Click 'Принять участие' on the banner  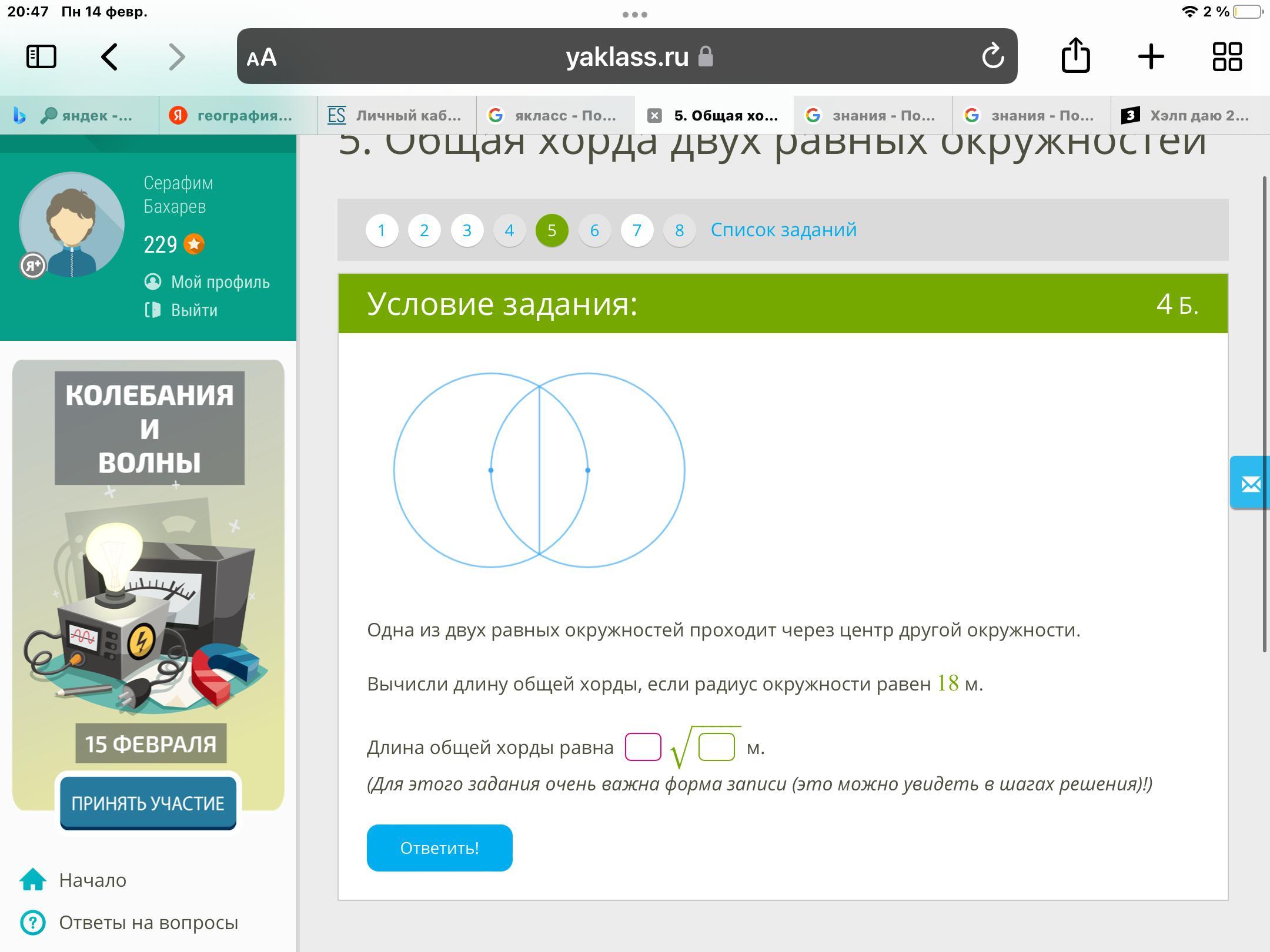click(x=148, y=803)
